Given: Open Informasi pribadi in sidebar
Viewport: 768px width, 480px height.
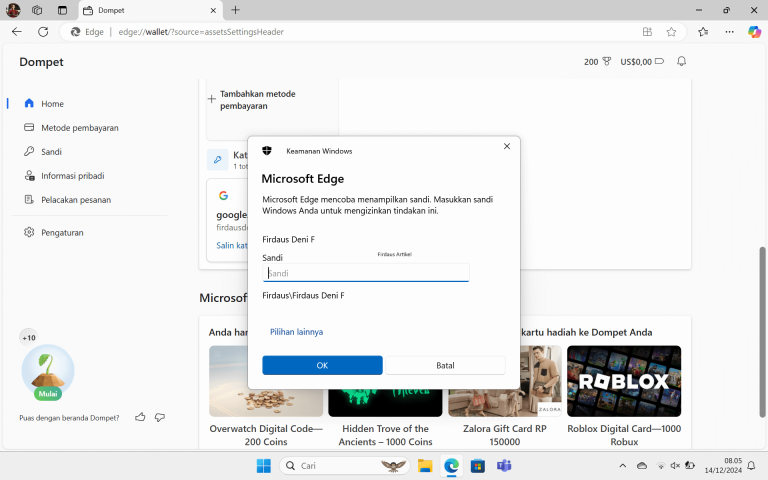Looking at the screenshot, I should 64,175.
